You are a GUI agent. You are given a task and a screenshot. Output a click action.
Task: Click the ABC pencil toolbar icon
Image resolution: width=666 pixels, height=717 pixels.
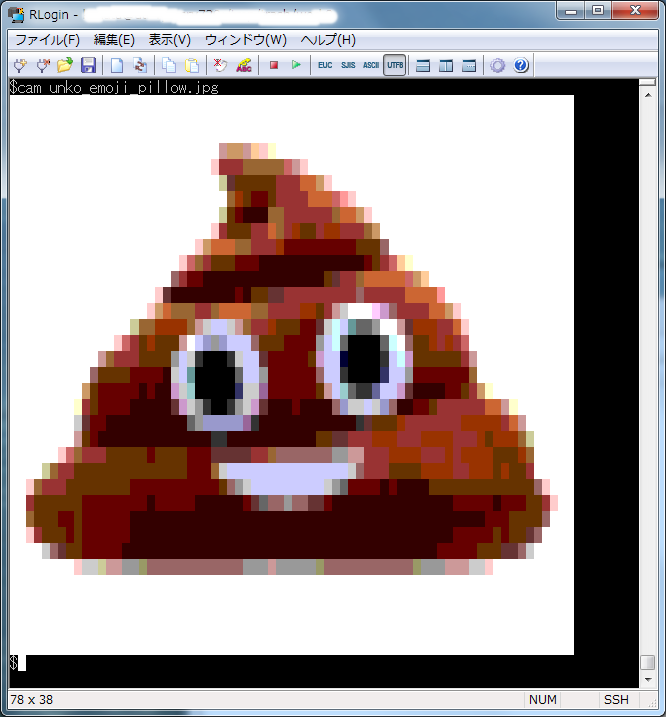tap(244, 65)
